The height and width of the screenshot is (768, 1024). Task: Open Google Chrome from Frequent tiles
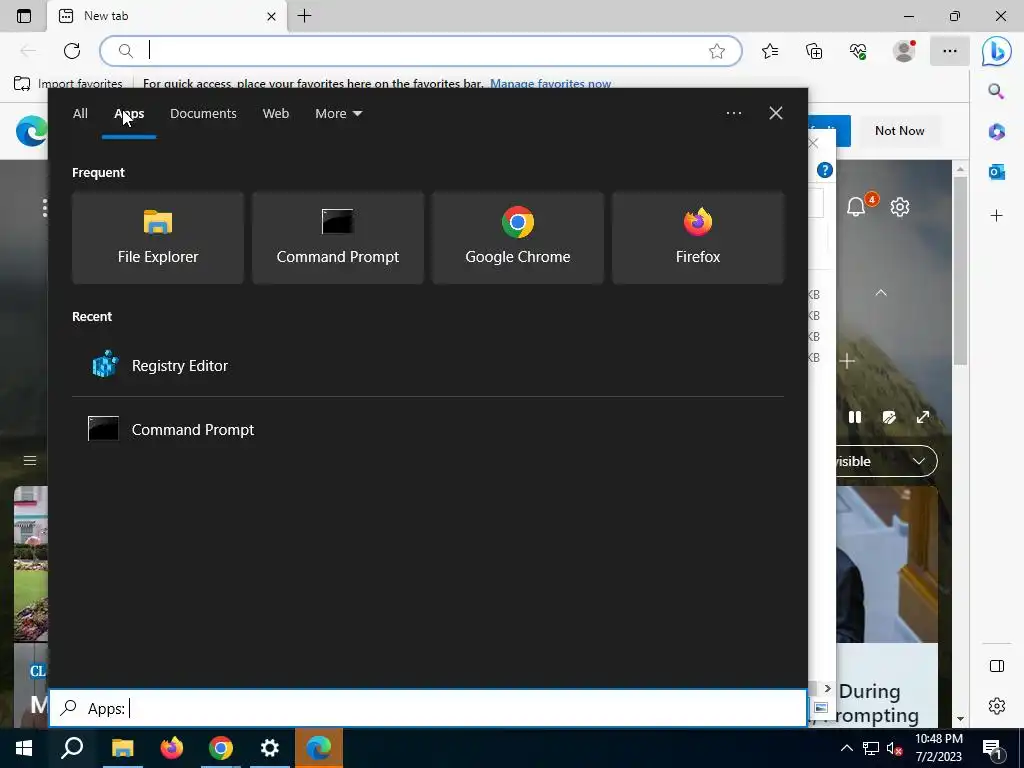point(518,238)
